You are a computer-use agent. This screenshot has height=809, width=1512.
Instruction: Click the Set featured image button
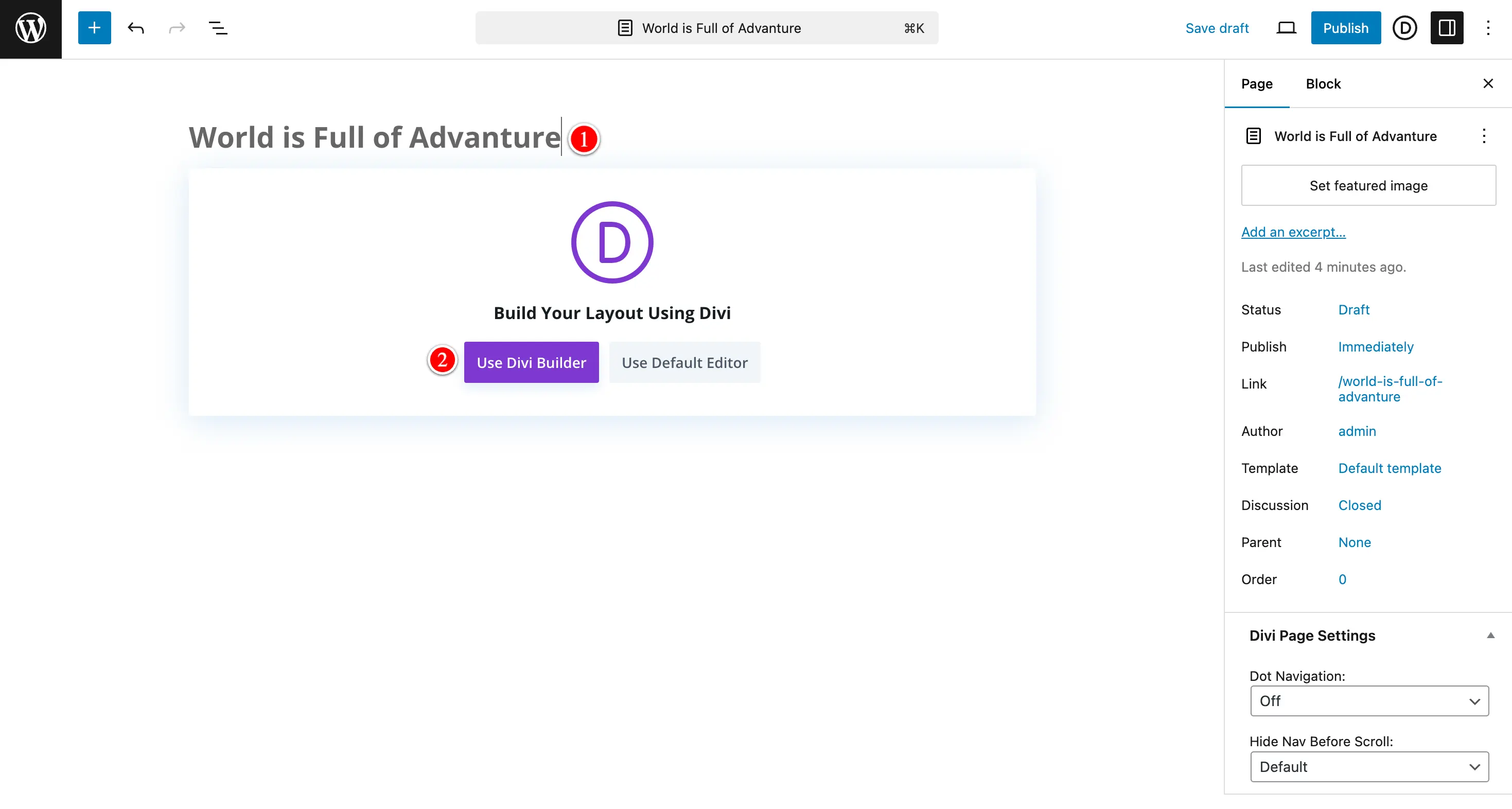pos(1369,185)
